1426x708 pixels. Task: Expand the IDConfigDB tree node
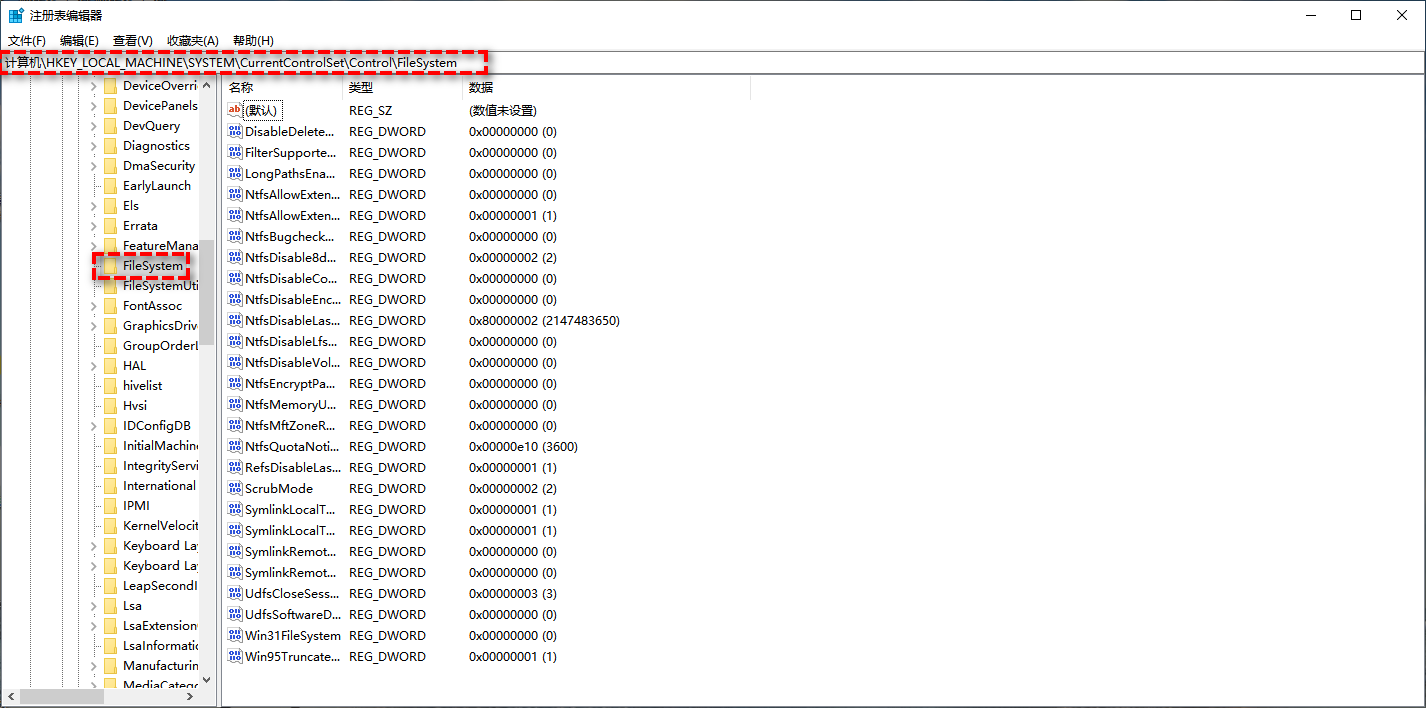tap(94, 426)
